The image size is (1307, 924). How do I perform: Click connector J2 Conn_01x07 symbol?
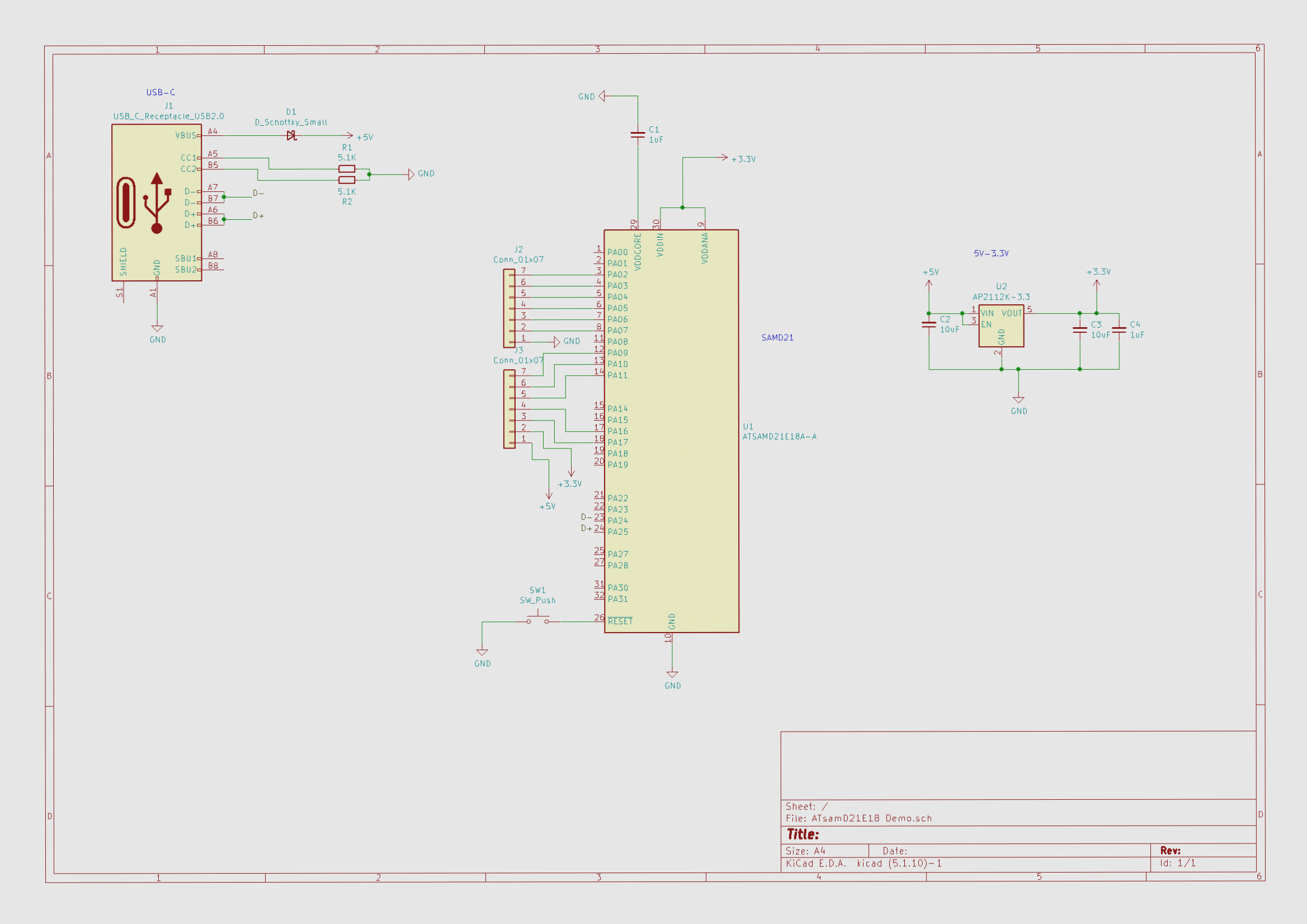pos(509,308)
